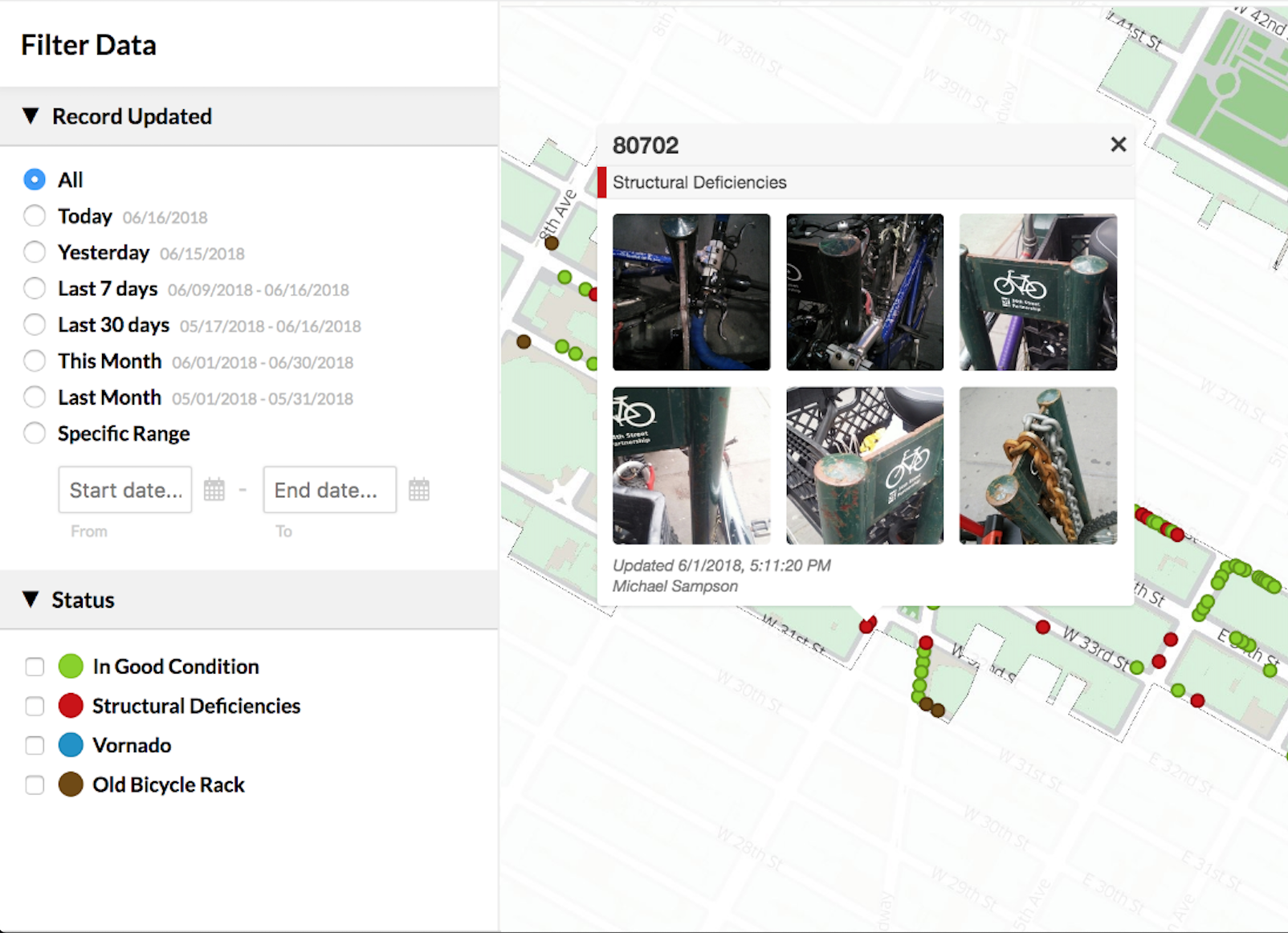This screenshot has height=933, width=1288.
Task: Click the brown Old Bicycle Rack swatch
Action: click(71, 784)
